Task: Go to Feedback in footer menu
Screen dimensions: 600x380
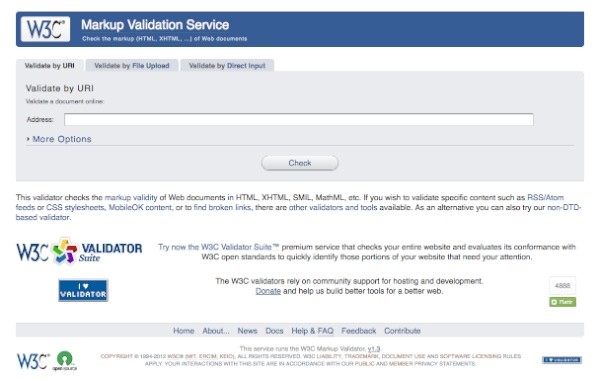Action: pos(359,331)
